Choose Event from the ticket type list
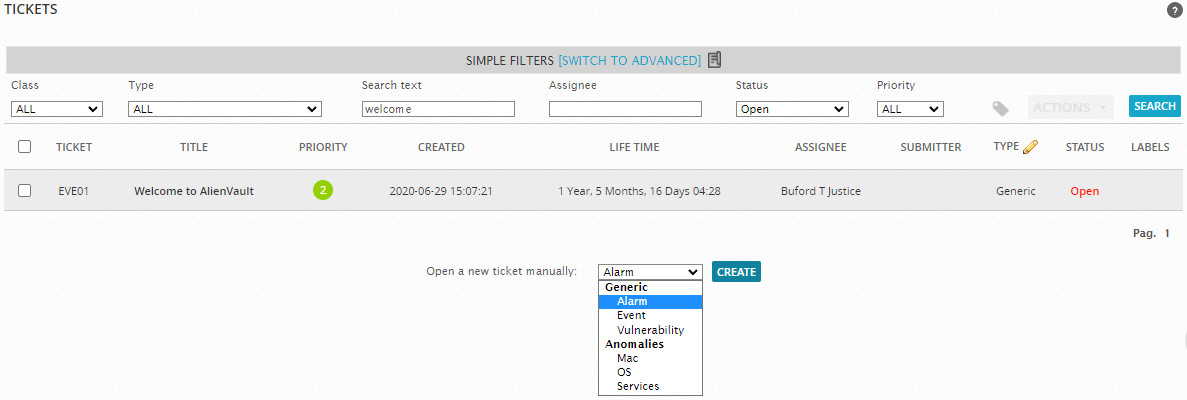This screenshot has height=400, width=1187. click(x=631, y=316)
